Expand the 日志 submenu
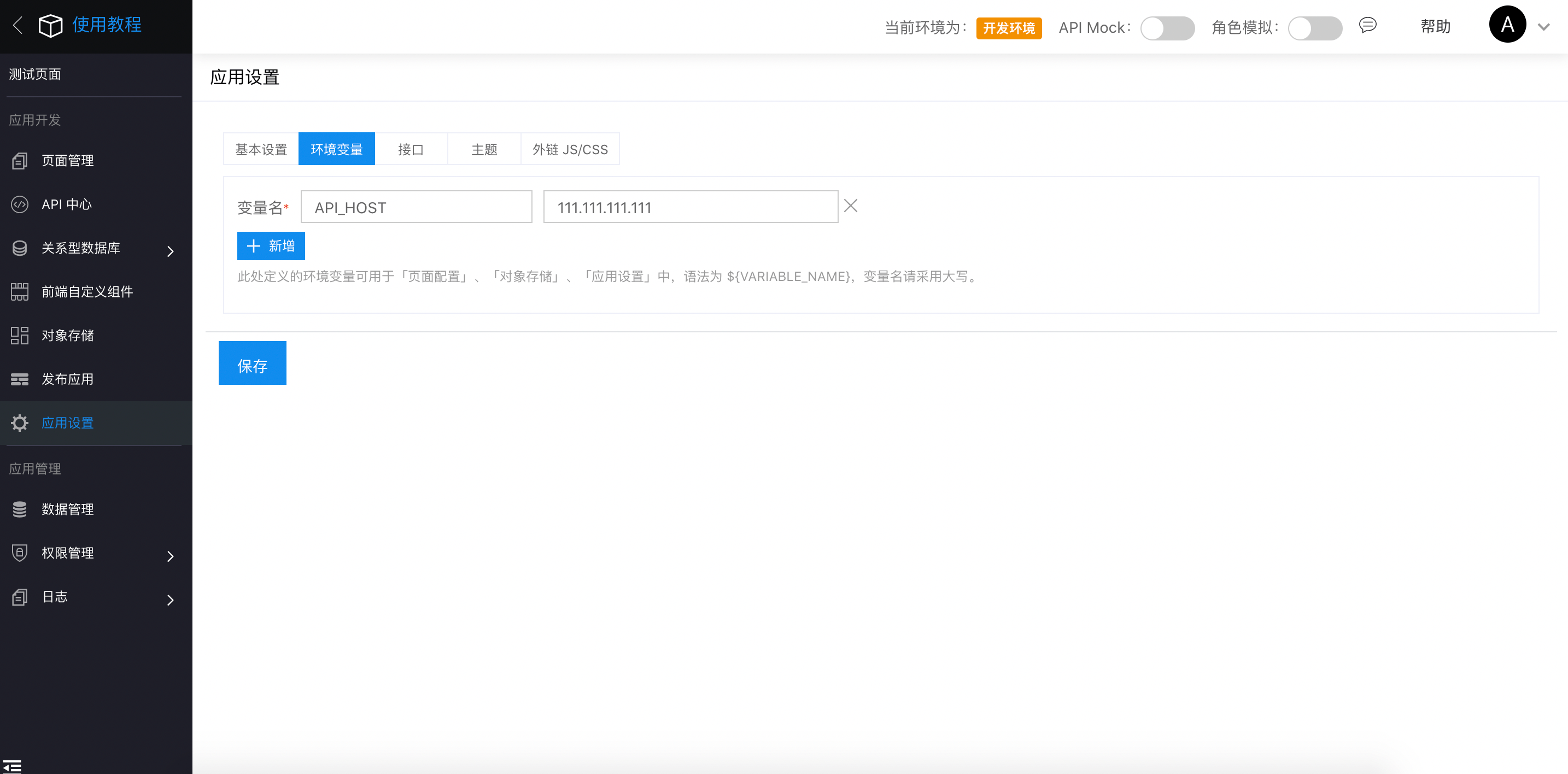The image size is (1568, 774). pyautogui.click(x=171, y=600)
